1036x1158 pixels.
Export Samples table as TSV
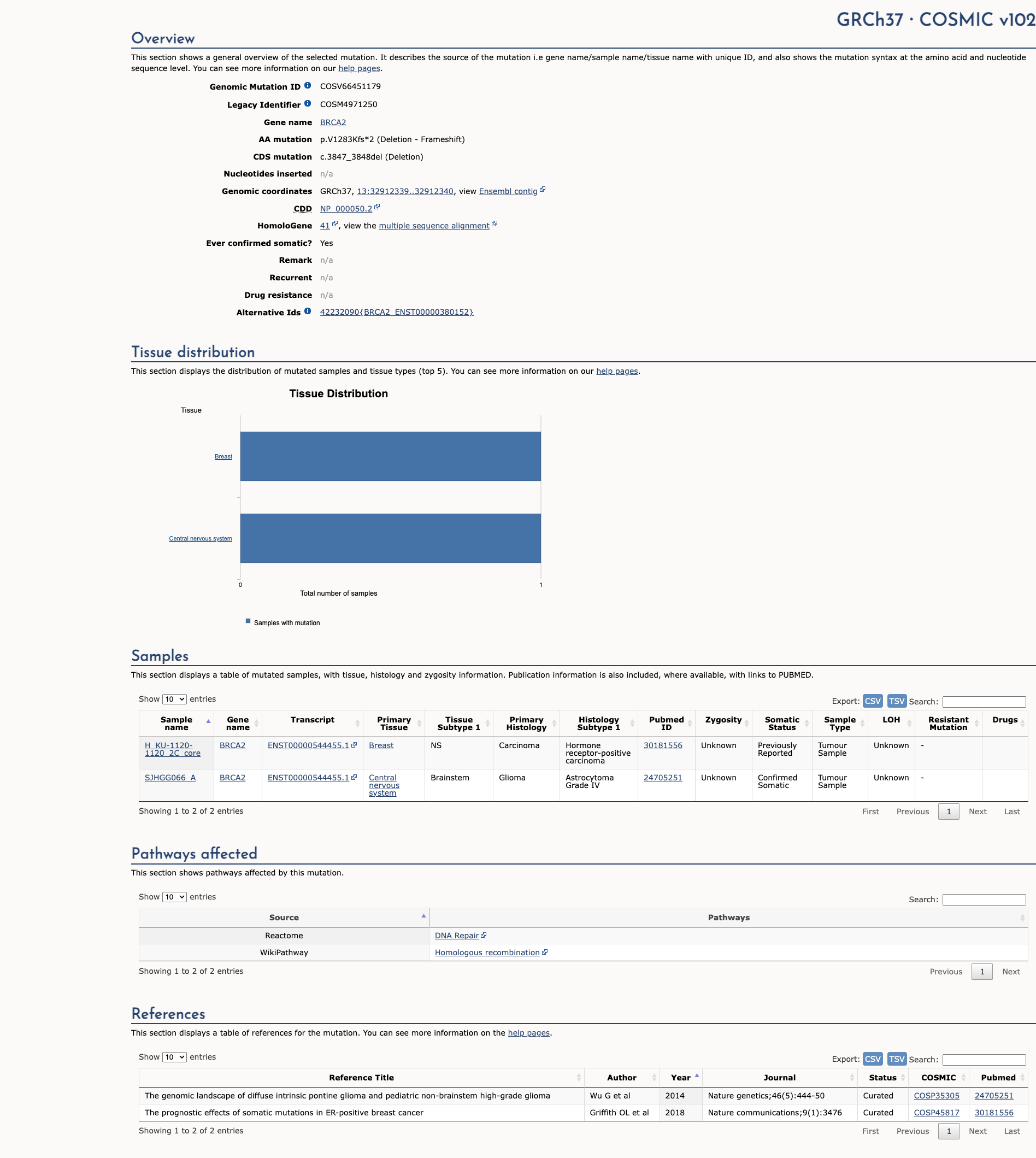pyautogui.click(x=897, y=701)
